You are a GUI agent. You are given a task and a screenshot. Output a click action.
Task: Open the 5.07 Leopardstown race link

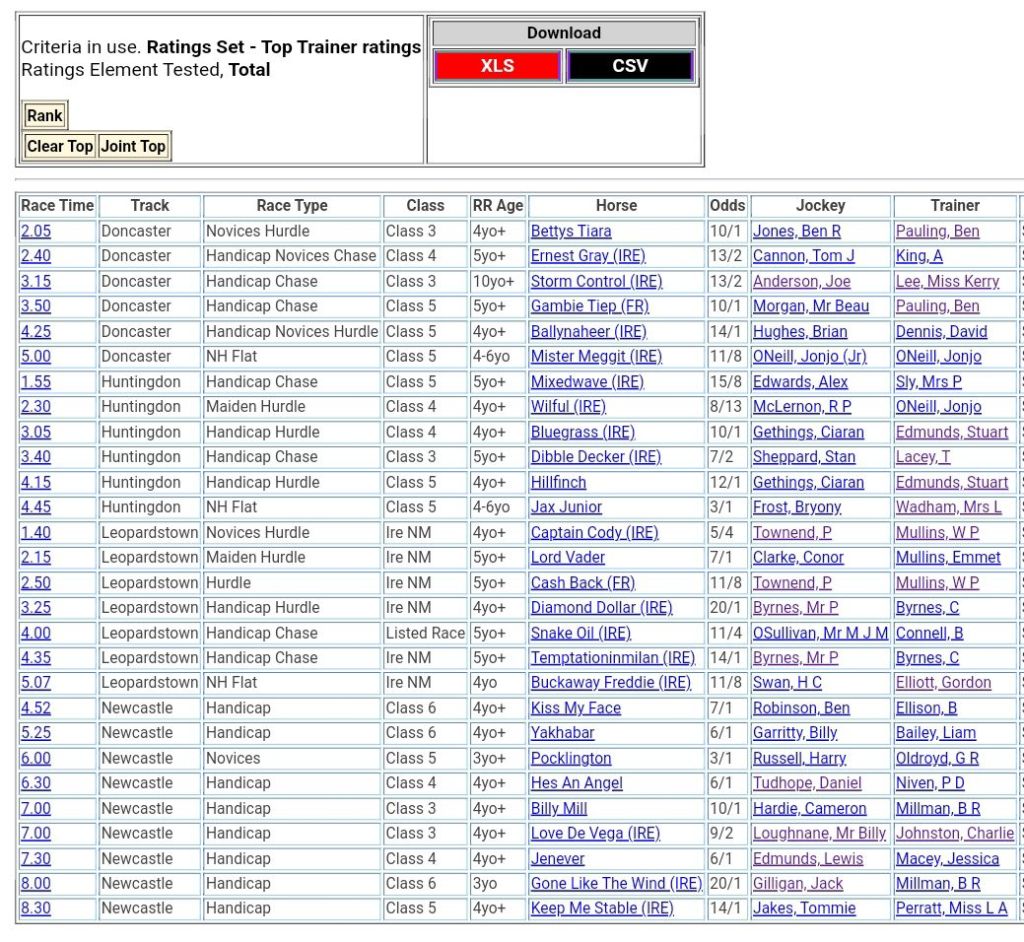35,683
